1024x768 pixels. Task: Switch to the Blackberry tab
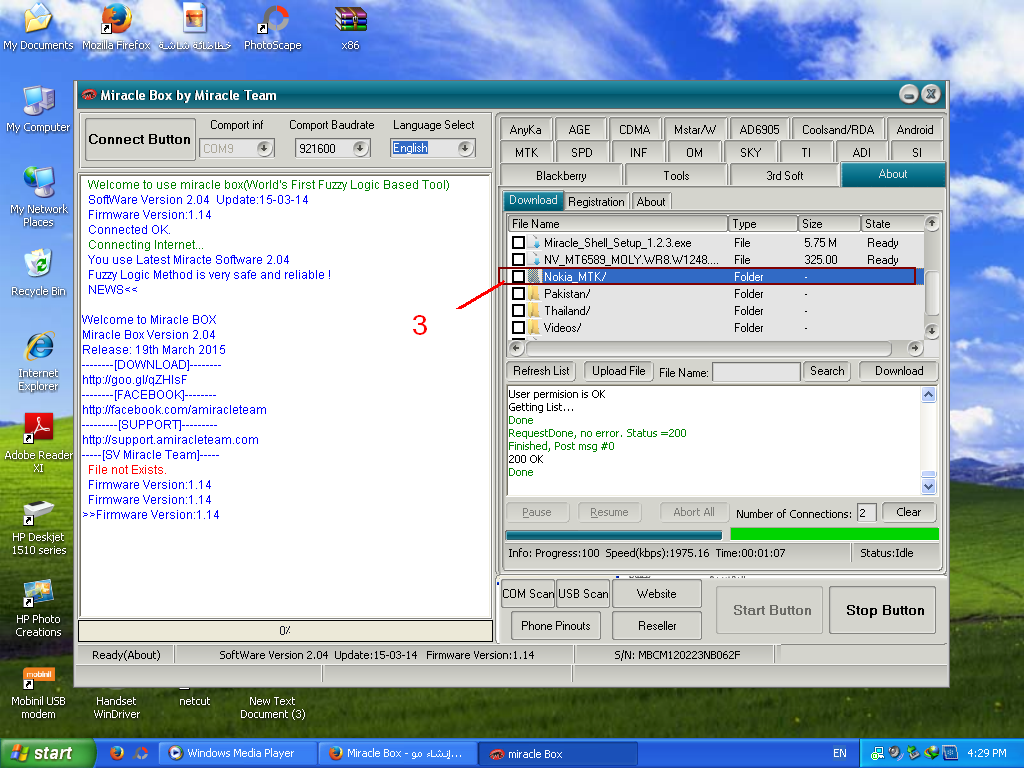(561, 176)
